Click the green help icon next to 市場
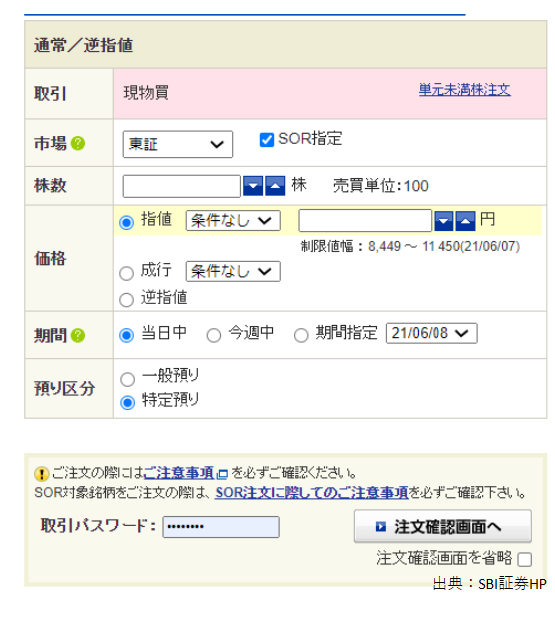Image resolution: width=555 pixels, height=626 pixels. tap(78, 143)
